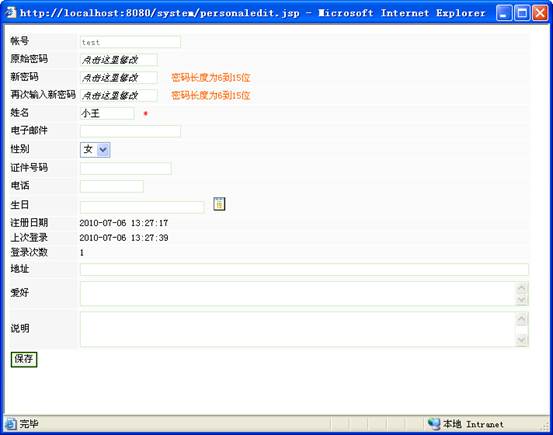Click the 地址 address input field

coord(304,270)
